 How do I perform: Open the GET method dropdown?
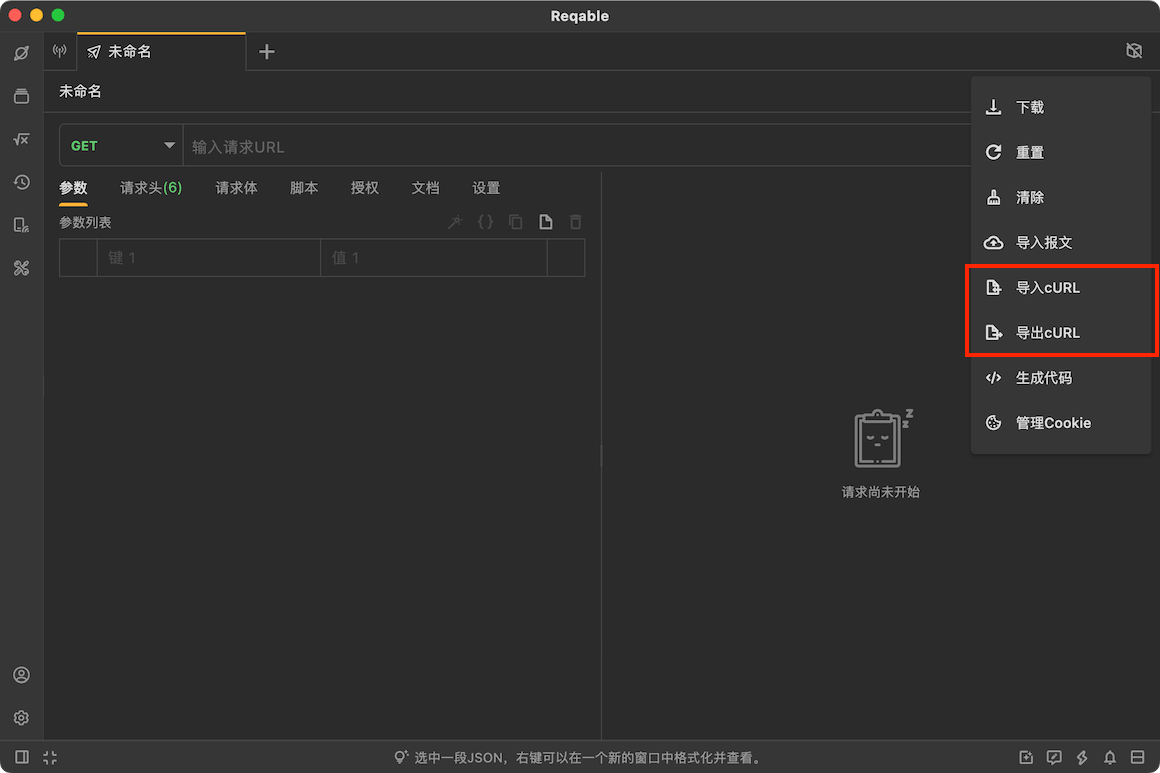(121, 146)
